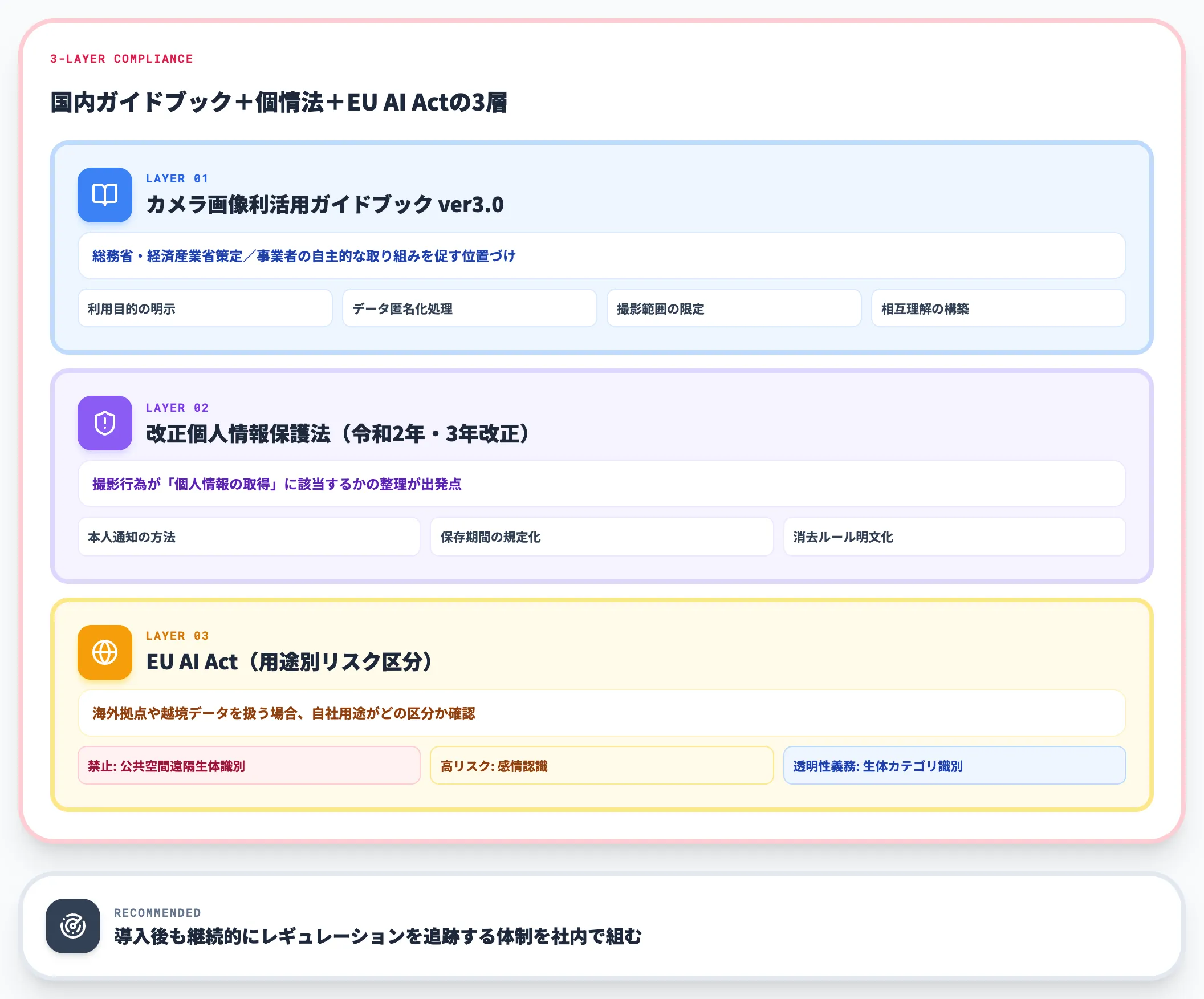Click the main title 国内ガイドブック＋個情法＋EU AI Actの3層
Viewport: 1204px width, 999px height.
(279, 102)
